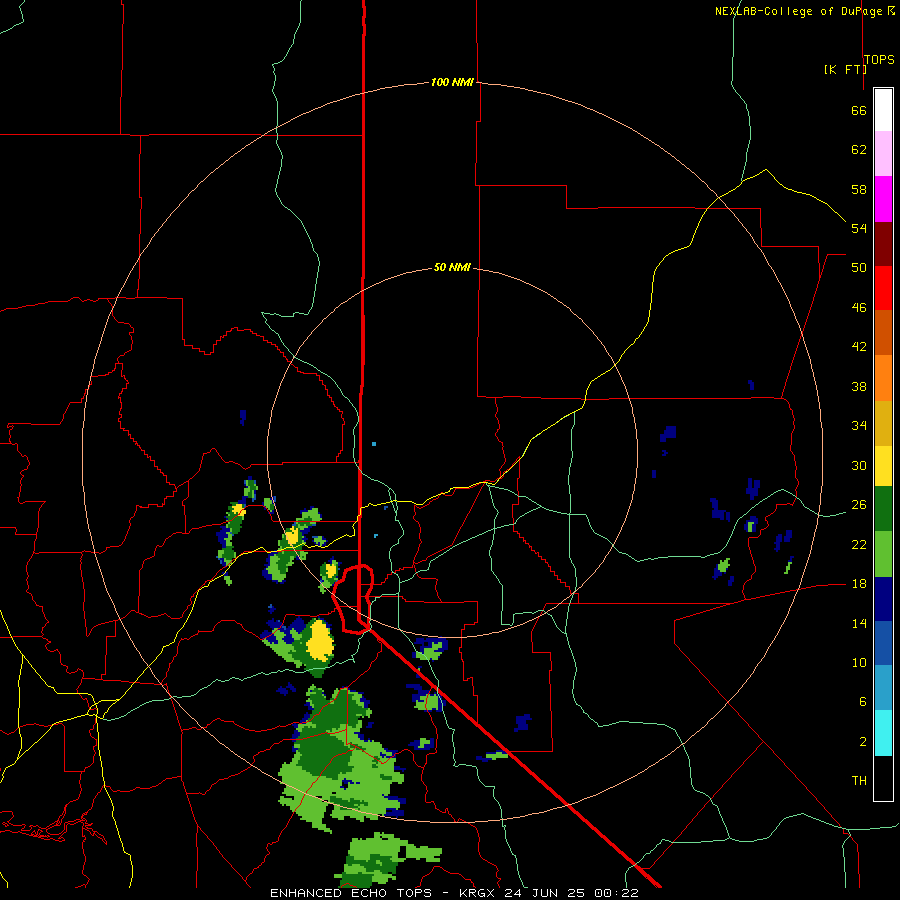This screenshot has width=900, height=900.
Task: Click the legend value 54
Action: pyautogui.click(x=859, y=228)
